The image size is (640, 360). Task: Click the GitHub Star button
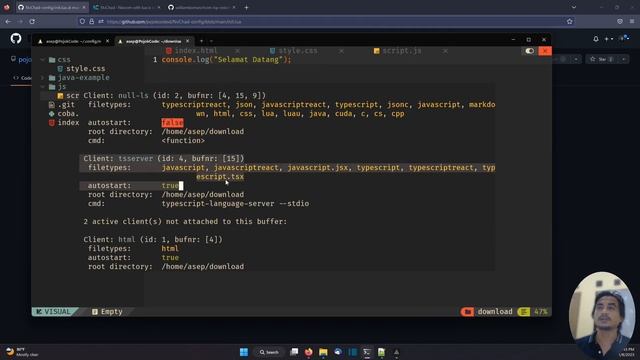[602, 60]
